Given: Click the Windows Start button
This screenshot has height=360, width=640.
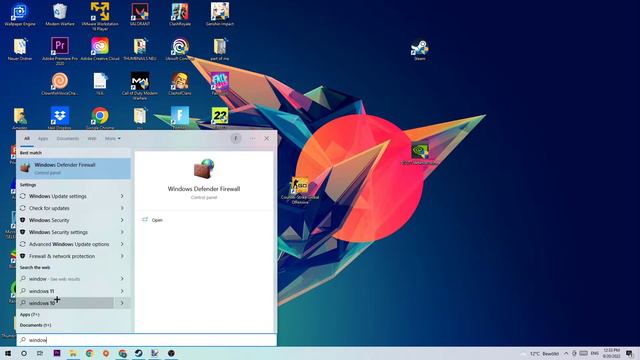Looking at the screenshot, I should (8, 353).
